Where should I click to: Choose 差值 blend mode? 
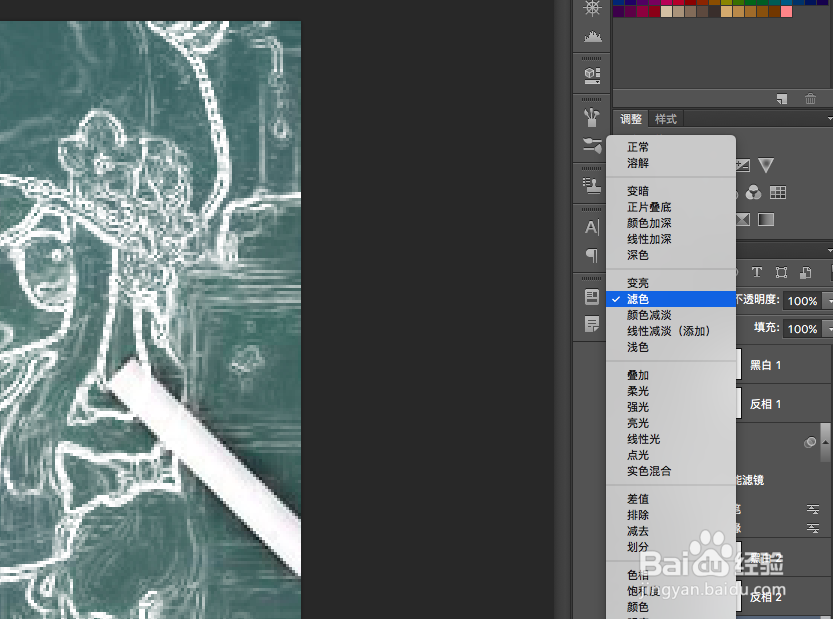coord(671,499)
